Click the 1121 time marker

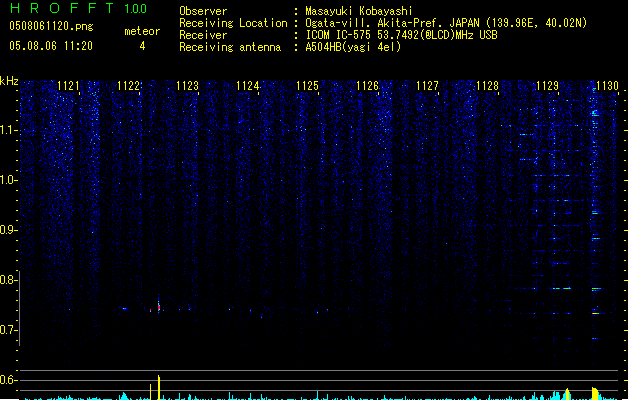[x=68, y=86]
